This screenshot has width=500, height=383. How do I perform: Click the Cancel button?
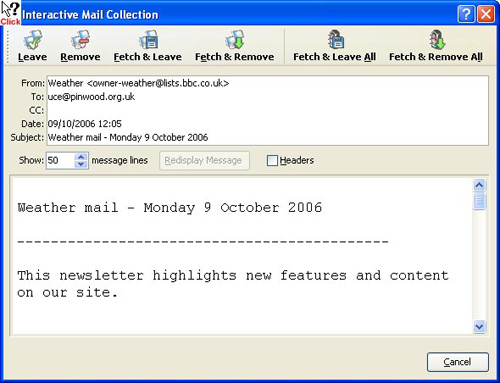pos(458,362)
